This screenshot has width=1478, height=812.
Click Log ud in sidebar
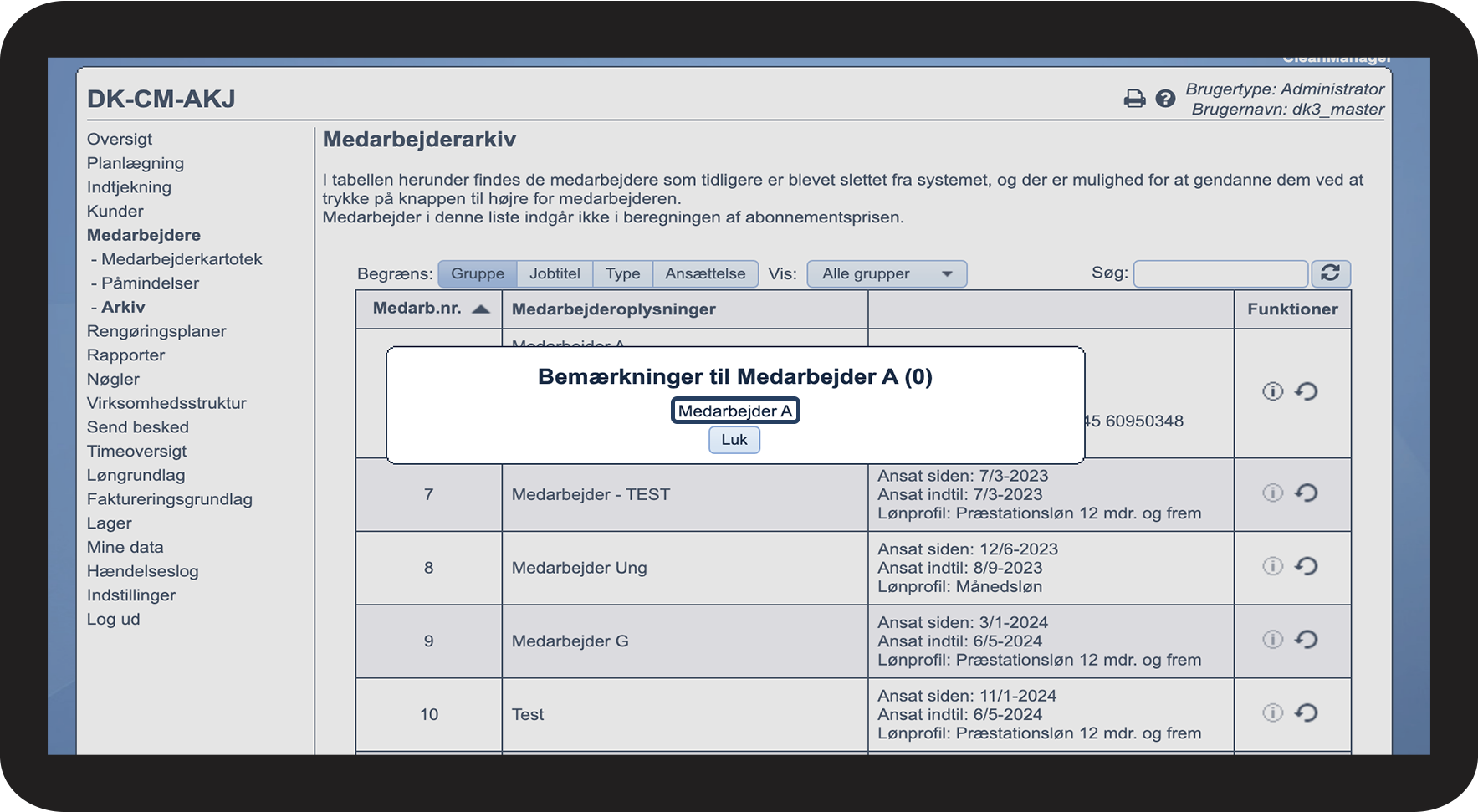[113, 620]
